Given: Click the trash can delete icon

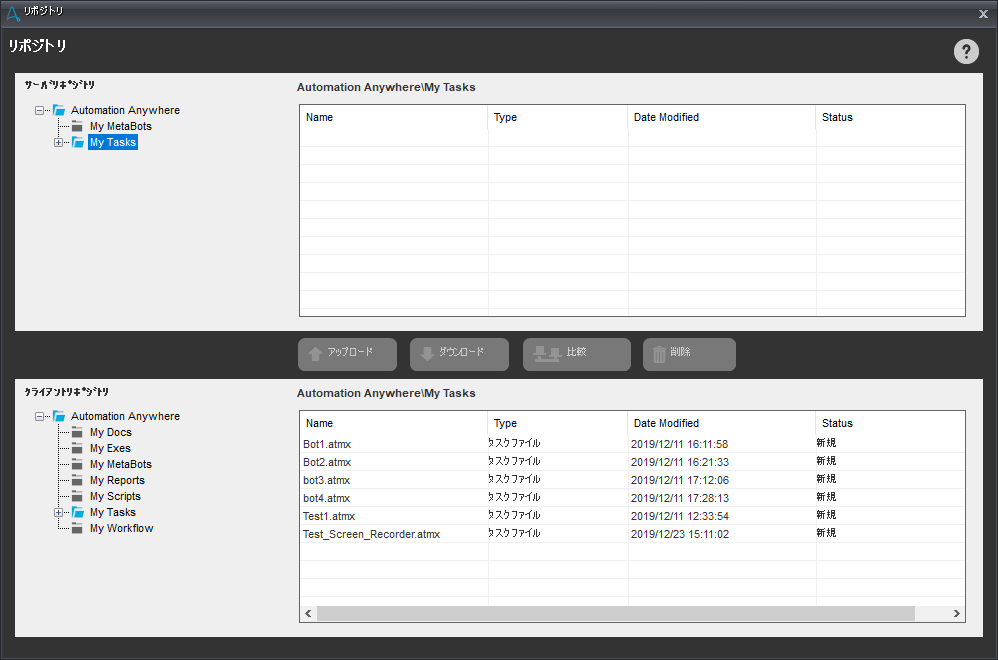Looking at the screenshot, I should tap(659, 354).
